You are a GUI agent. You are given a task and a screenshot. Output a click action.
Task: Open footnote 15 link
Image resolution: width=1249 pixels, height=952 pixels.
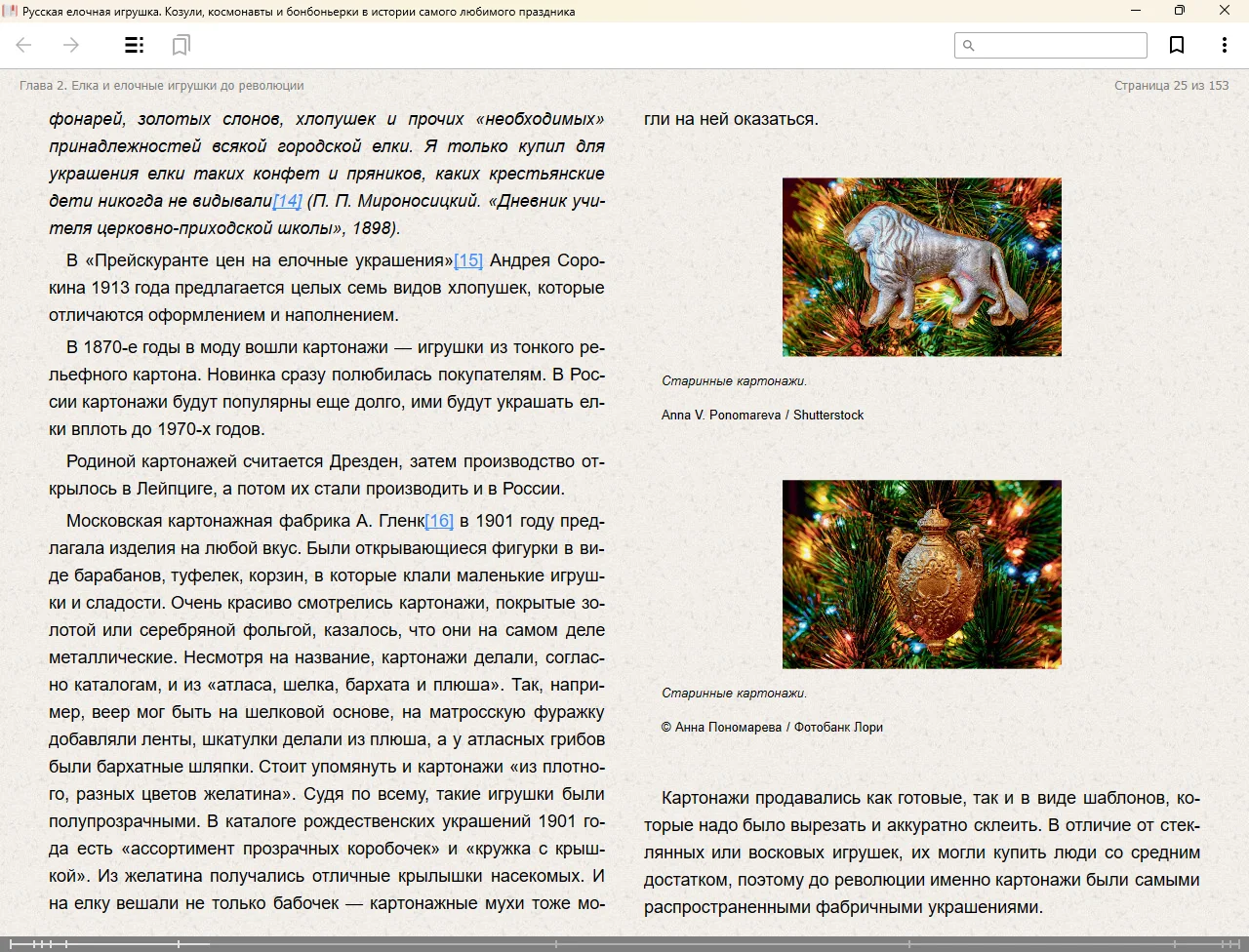point(468,260)
